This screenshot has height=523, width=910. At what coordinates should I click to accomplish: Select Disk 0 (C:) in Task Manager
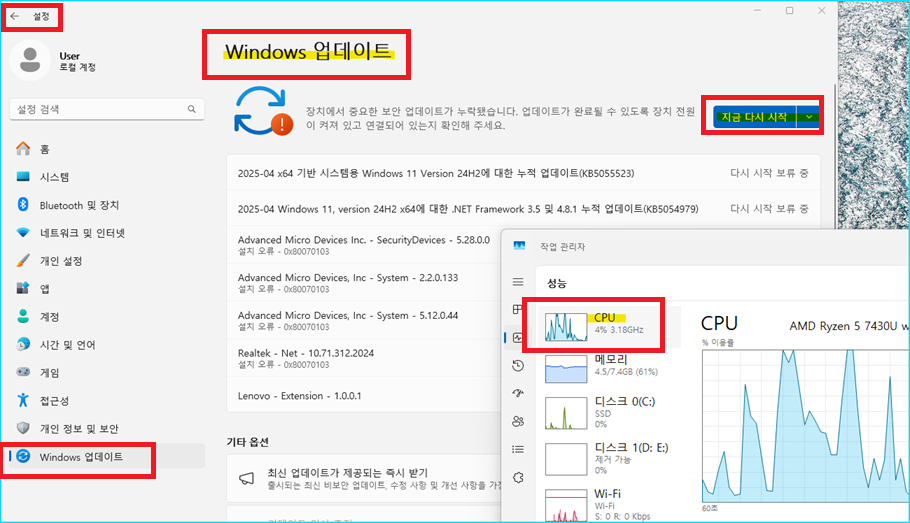click(609, 413)
